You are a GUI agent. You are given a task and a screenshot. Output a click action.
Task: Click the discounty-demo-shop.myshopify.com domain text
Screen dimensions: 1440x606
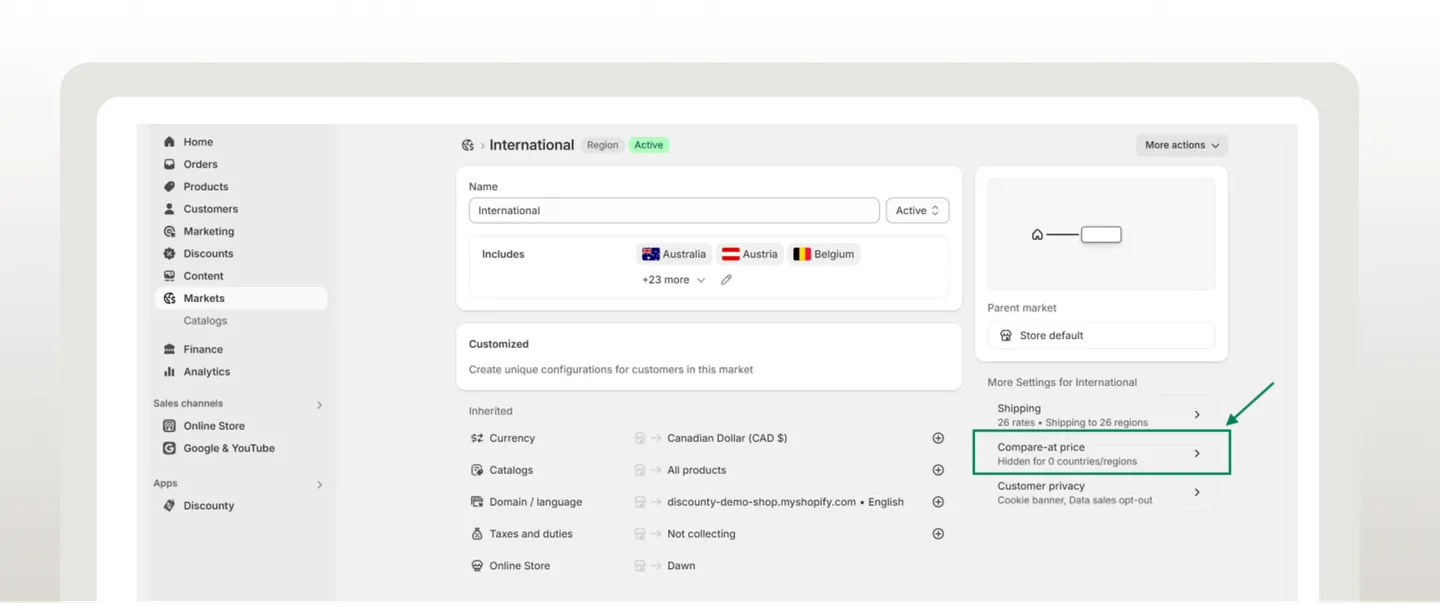click(761, 502)
